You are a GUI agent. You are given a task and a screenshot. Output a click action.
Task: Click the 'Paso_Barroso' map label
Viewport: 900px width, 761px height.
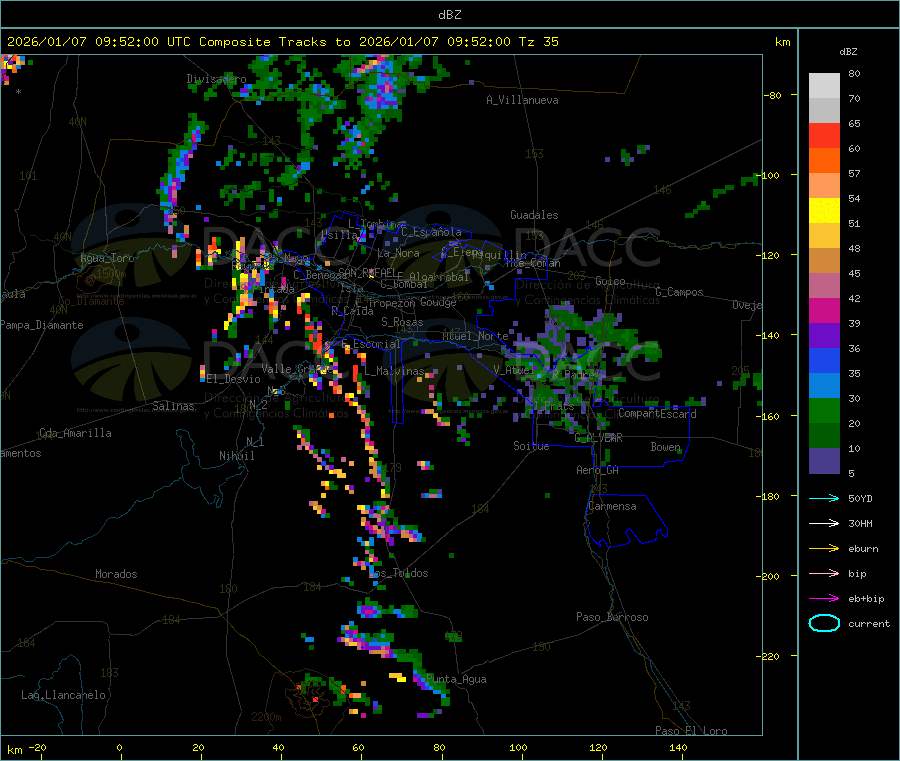point(612,617)
